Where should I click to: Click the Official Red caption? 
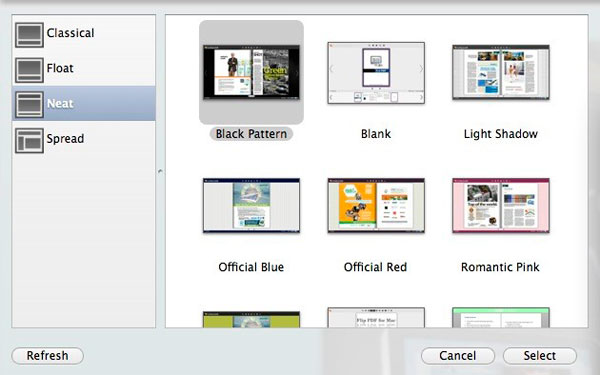click(375, 267)
